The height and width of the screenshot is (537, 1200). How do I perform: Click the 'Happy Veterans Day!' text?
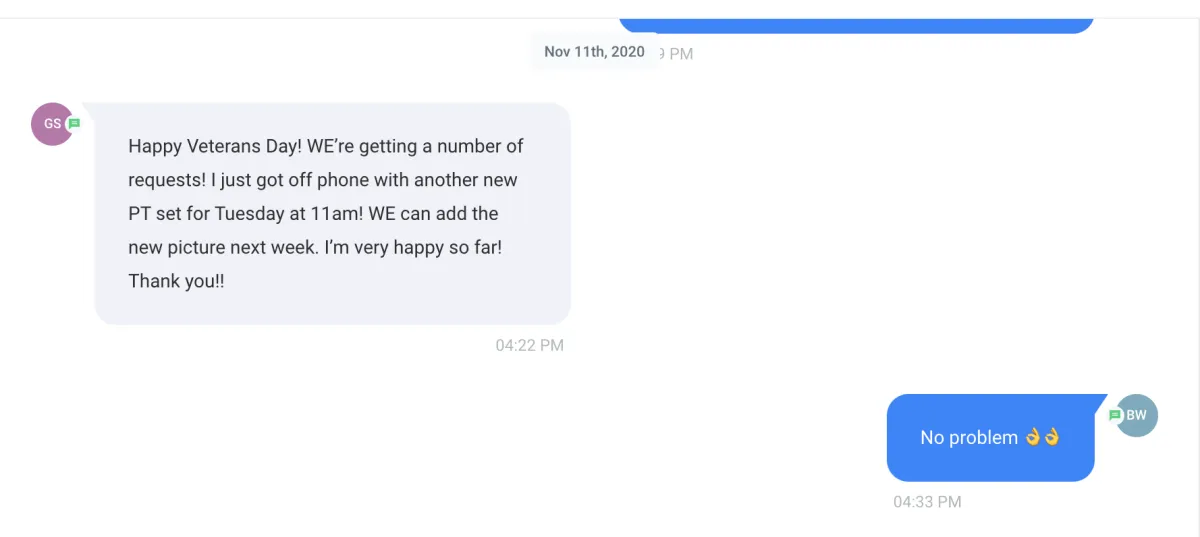tap(215, 146)
